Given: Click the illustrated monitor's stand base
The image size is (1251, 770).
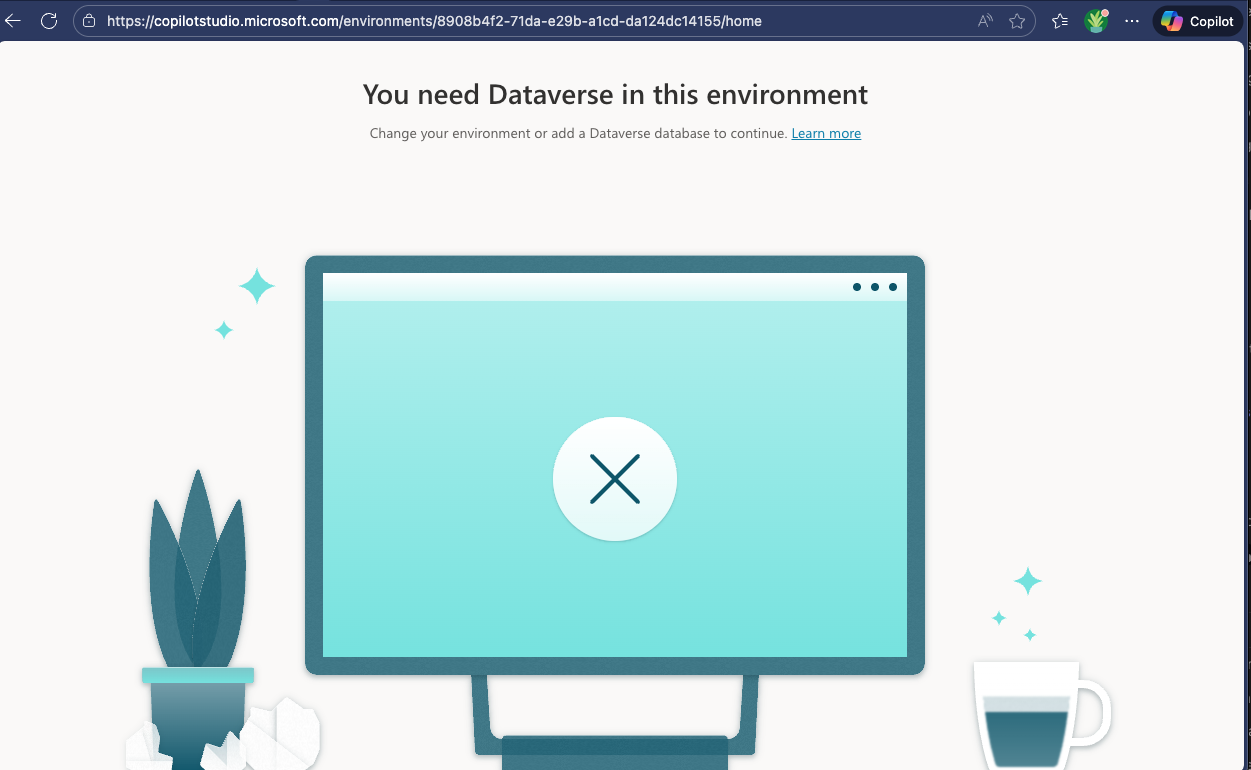Looking at the screenshot, I should click(x=614, y=750).
